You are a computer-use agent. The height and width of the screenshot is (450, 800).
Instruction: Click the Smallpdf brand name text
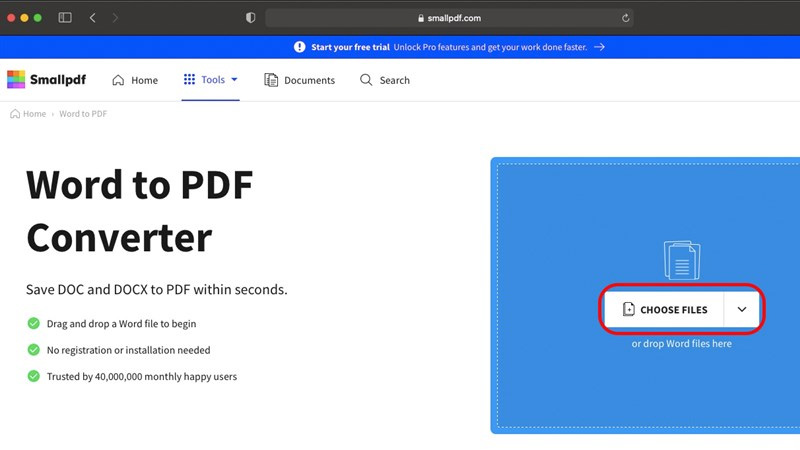point(58,80)
